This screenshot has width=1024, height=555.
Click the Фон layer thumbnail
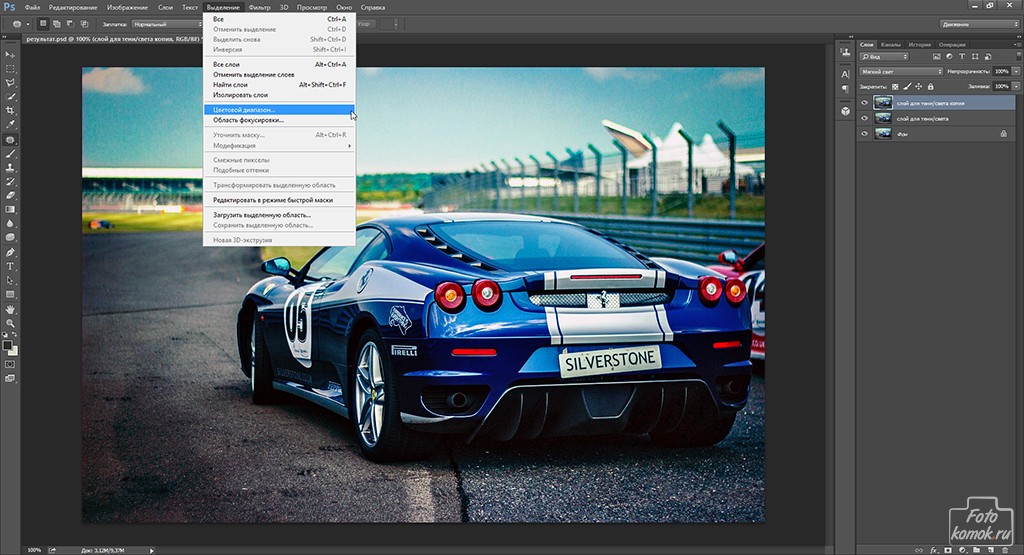(883, 134)
